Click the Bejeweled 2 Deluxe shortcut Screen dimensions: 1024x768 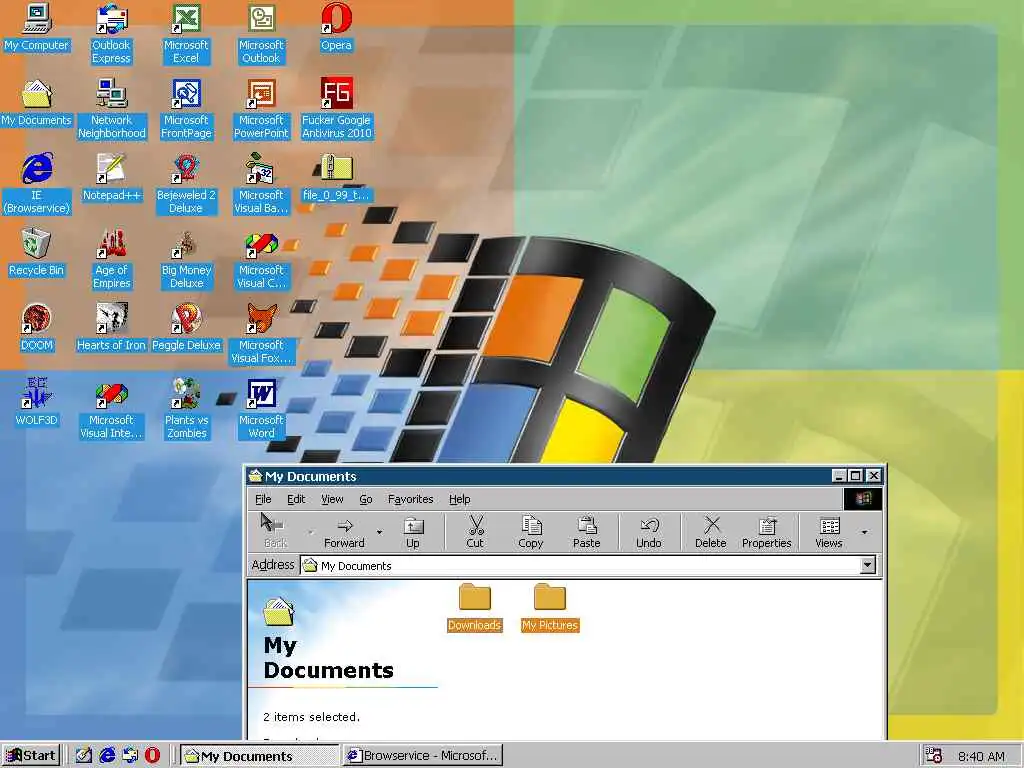[x=186, y=184]
